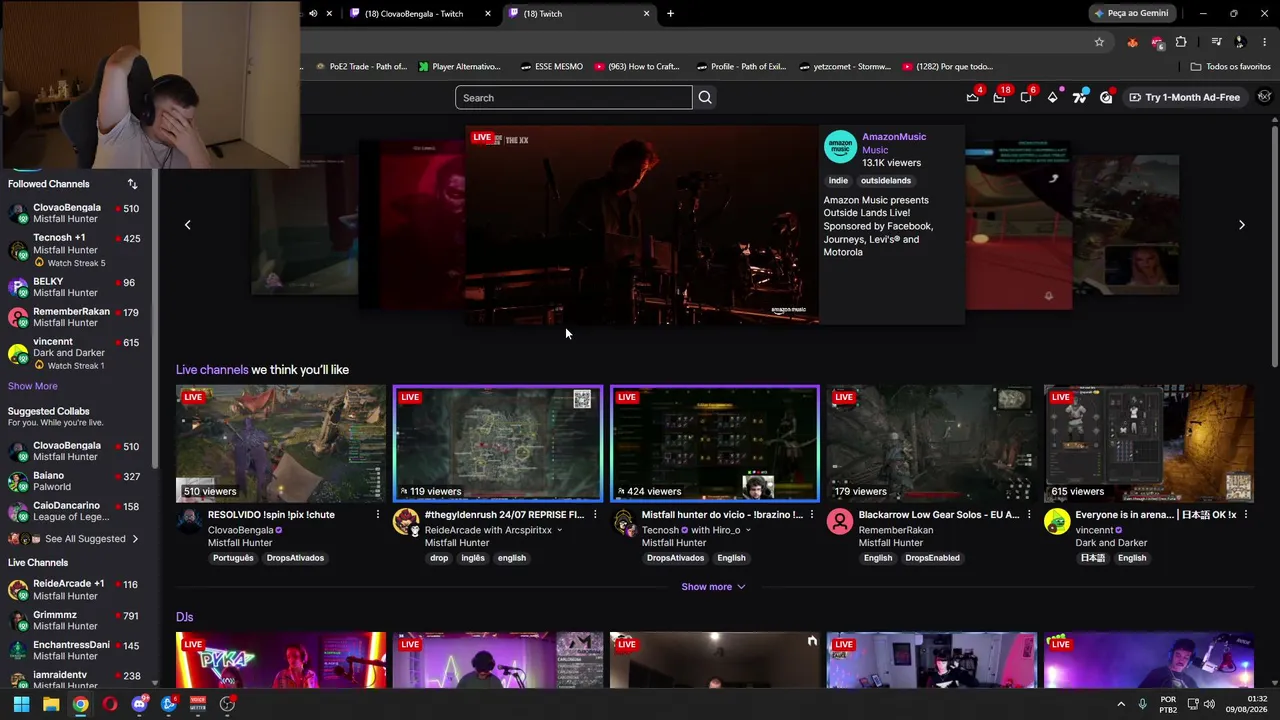
Task: Open the Twitch notifications inbox icon
Action: [999, 97]
